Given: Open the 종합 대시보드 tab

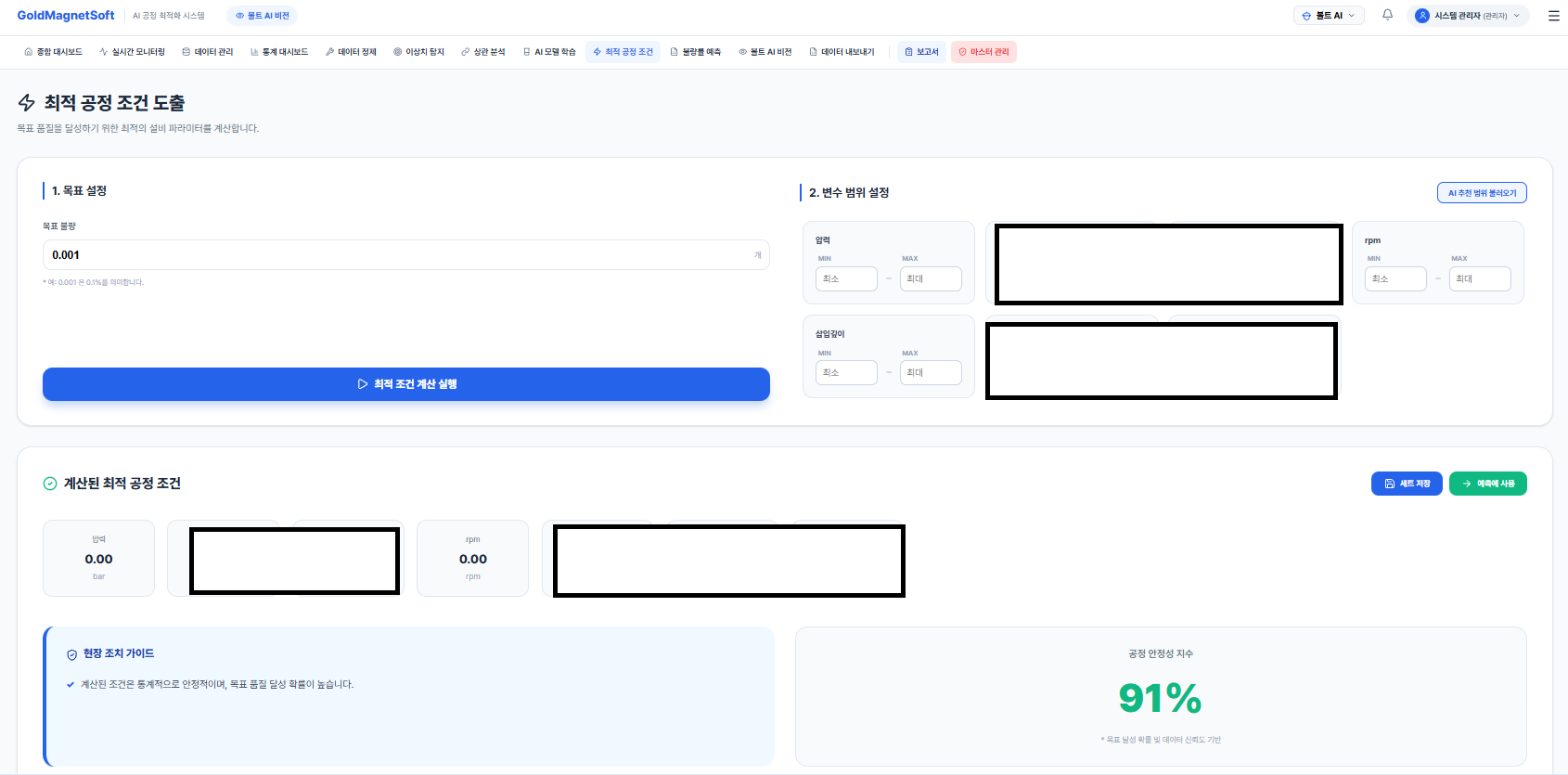Looking at the screenshot, I should coord(53,52).
